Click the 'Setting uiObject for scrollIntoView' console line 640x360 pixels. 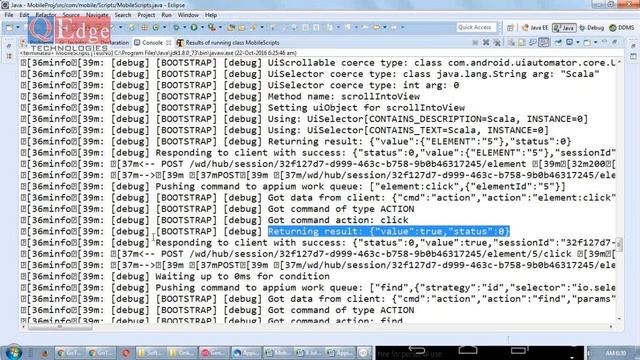click(366, 108)
